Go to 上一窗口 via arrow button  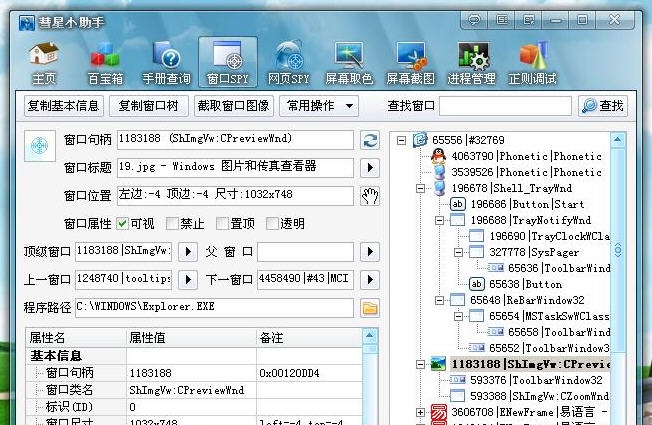click(x=188, y=279)
